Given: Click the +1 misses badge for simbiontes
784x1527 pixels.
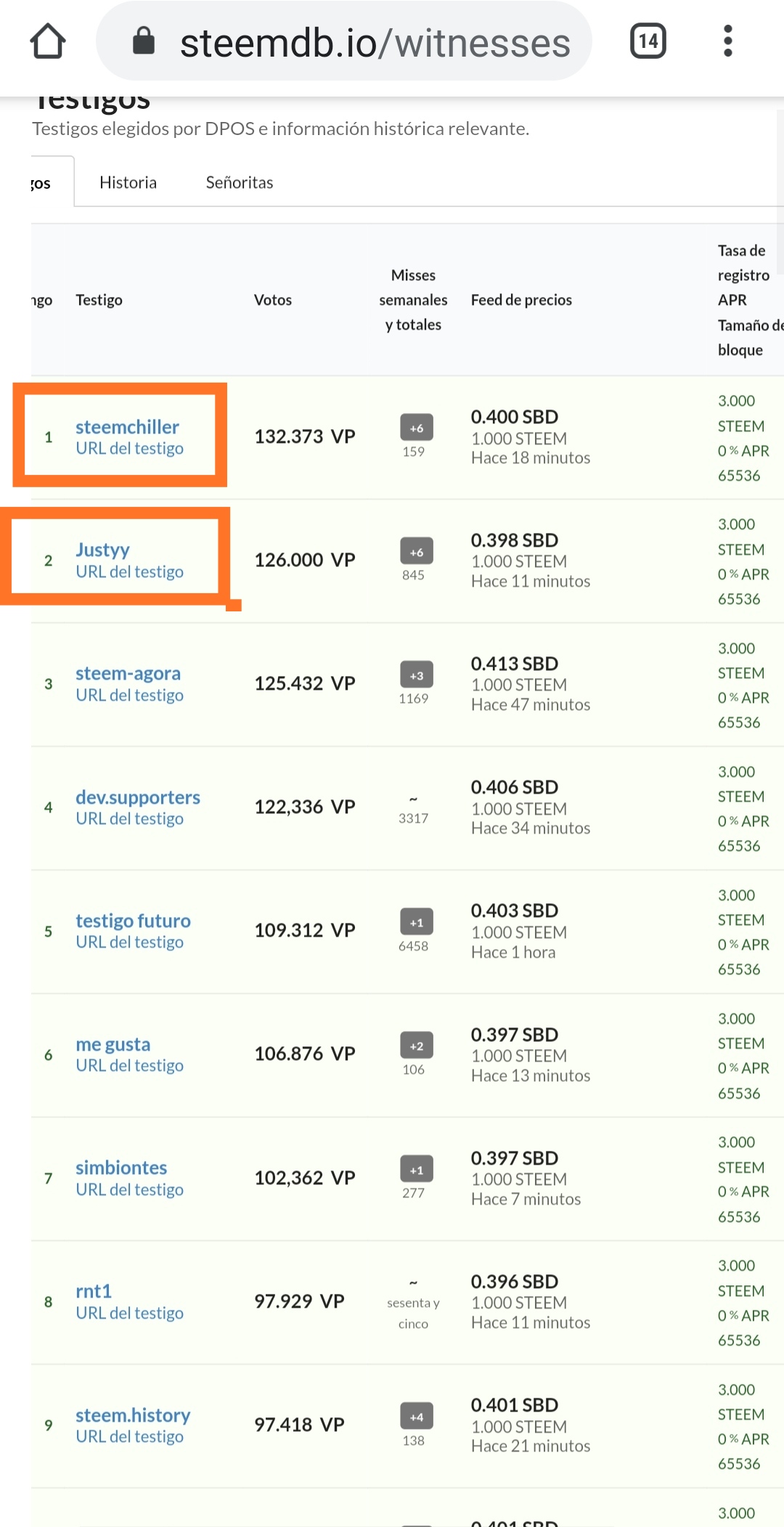Looking at the screenshot, I should tap(417, 1169).
